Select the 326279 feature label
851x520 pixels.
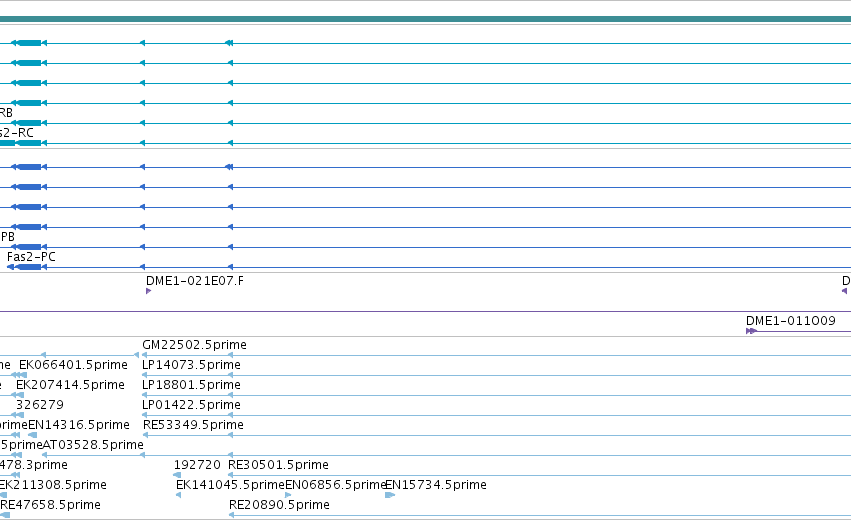pos(40,405)
